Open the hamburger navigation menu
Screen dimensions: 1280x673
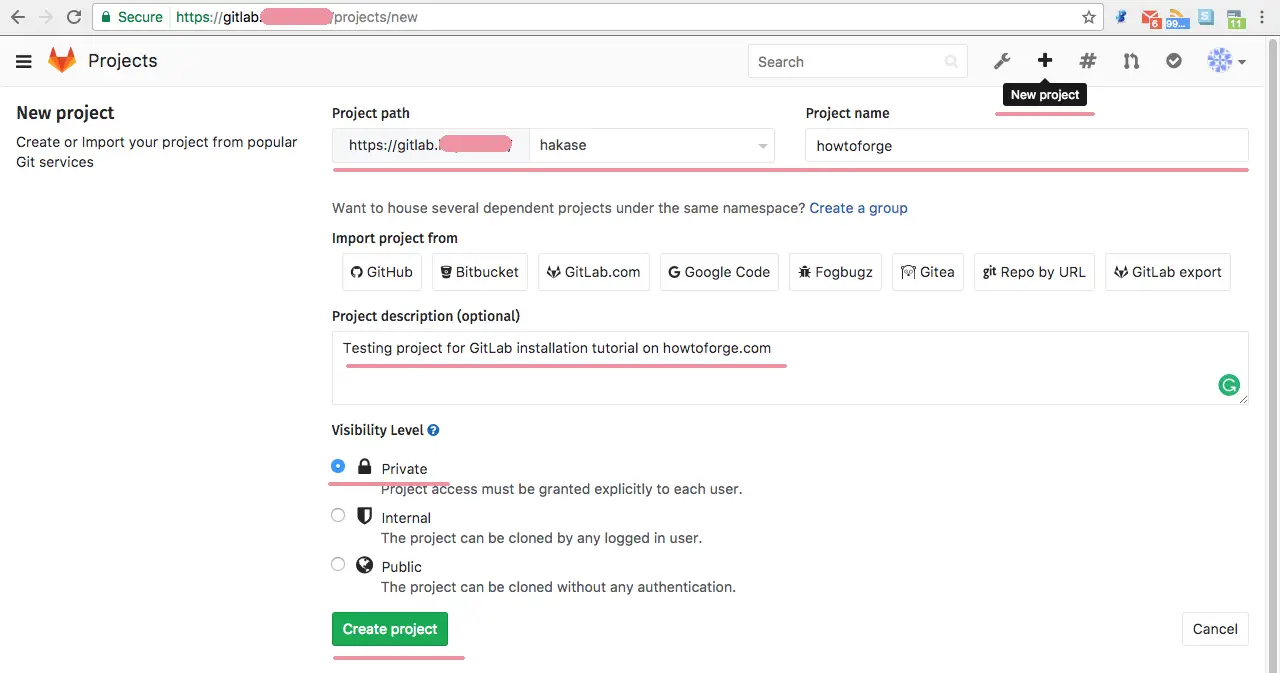click(24, 62)
